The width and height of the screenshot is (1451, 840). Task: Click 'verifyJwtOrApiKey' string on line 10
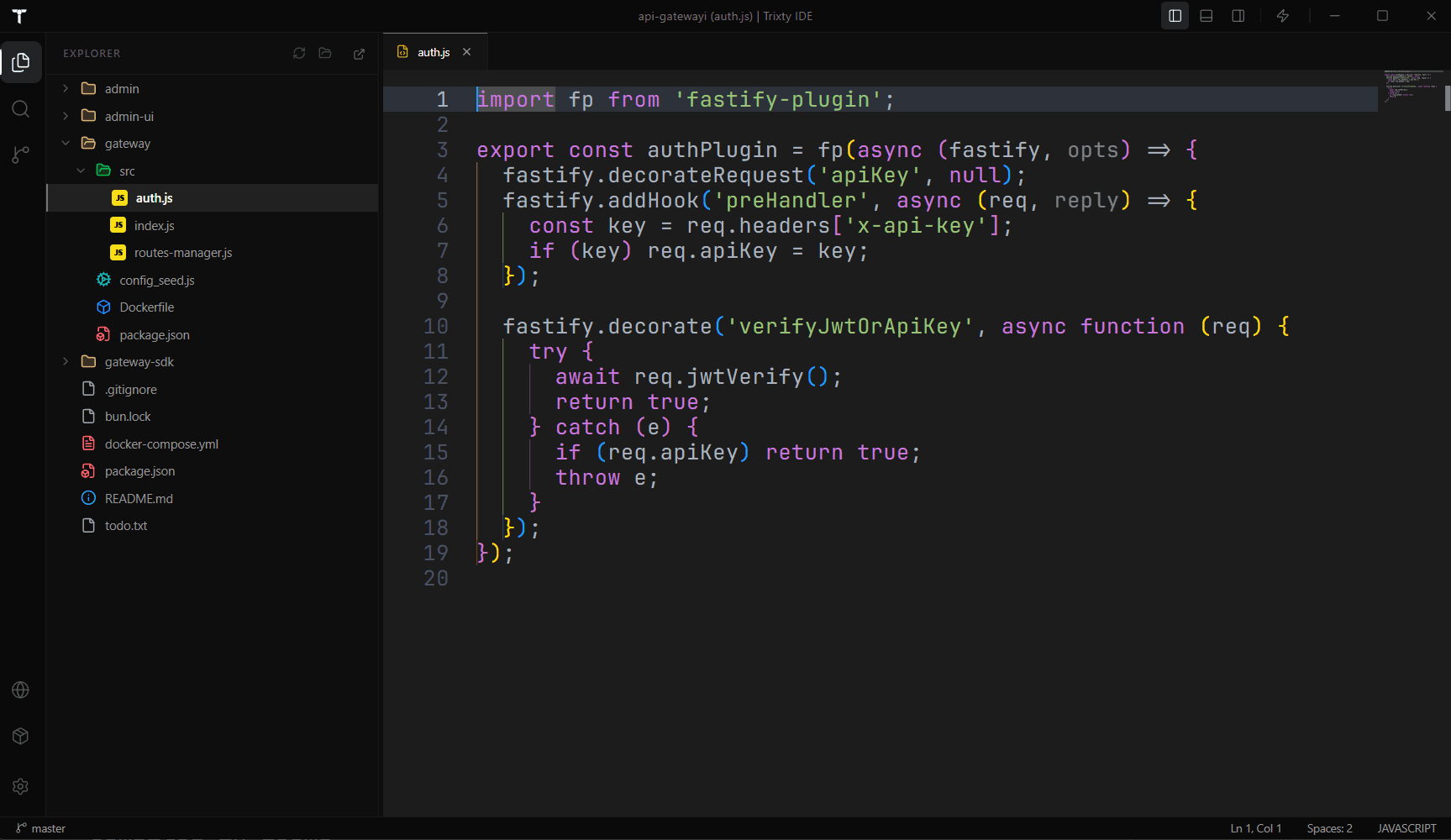(850, 326)
